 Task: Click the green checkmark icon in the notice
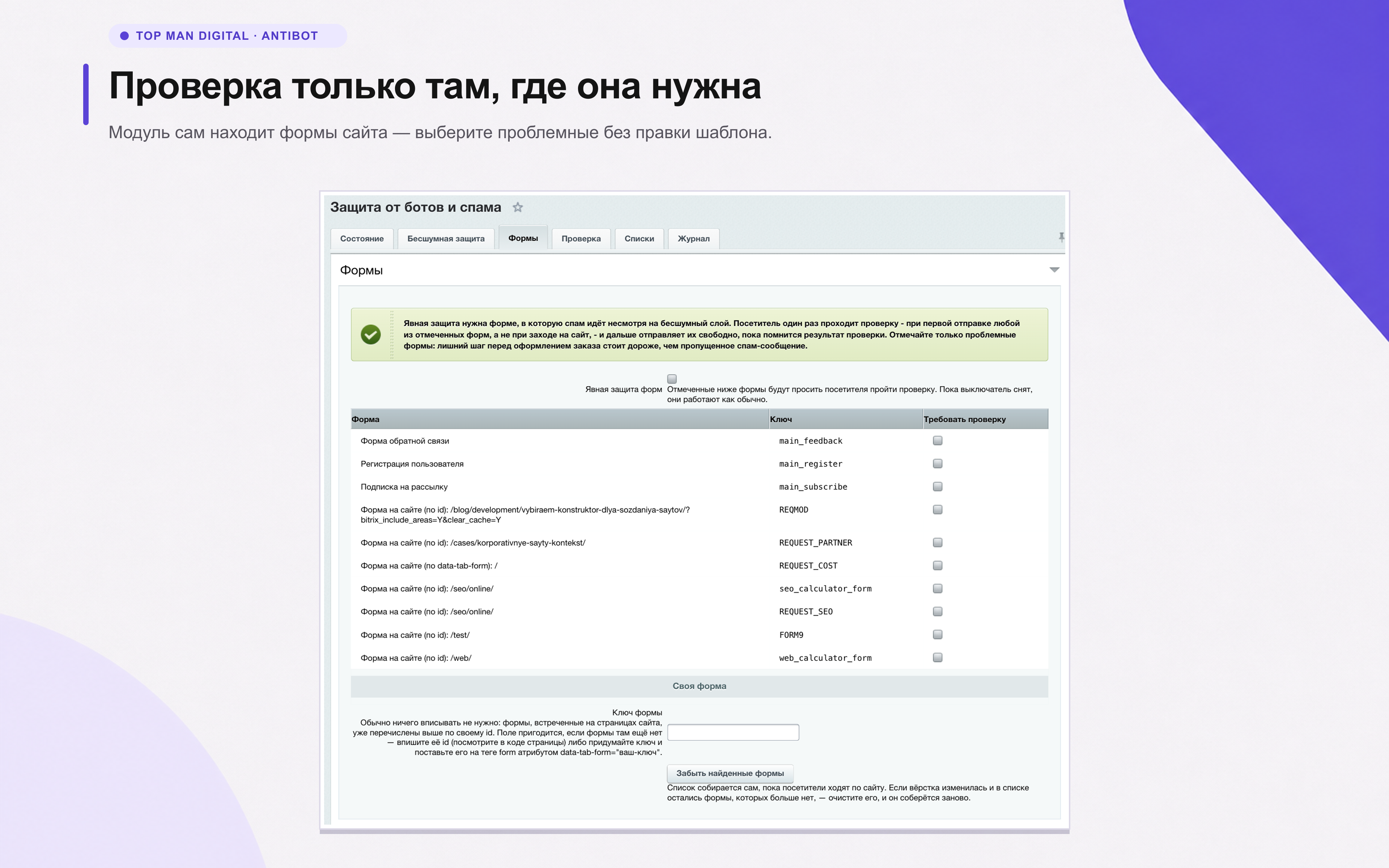(371, 334)
